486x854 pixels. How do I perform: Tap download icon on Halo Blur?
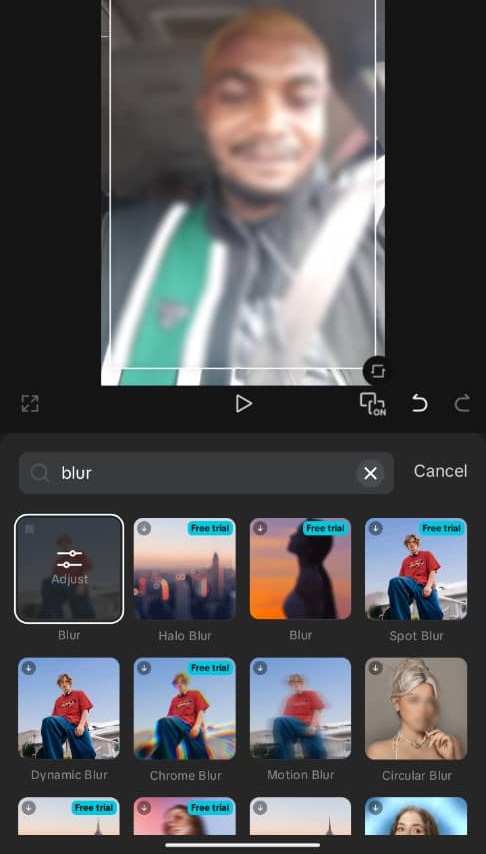pyautogui.click(x=144, y=528)
